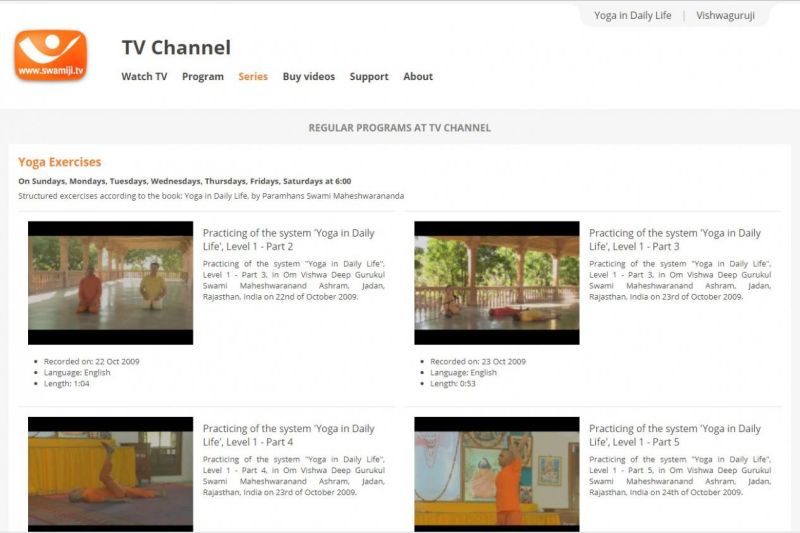Image resolution: width=800 pixels, height=533 pixels.
Task: Open the Level 1 - Part 3 video thumbnail
Action: click(497, 283)
